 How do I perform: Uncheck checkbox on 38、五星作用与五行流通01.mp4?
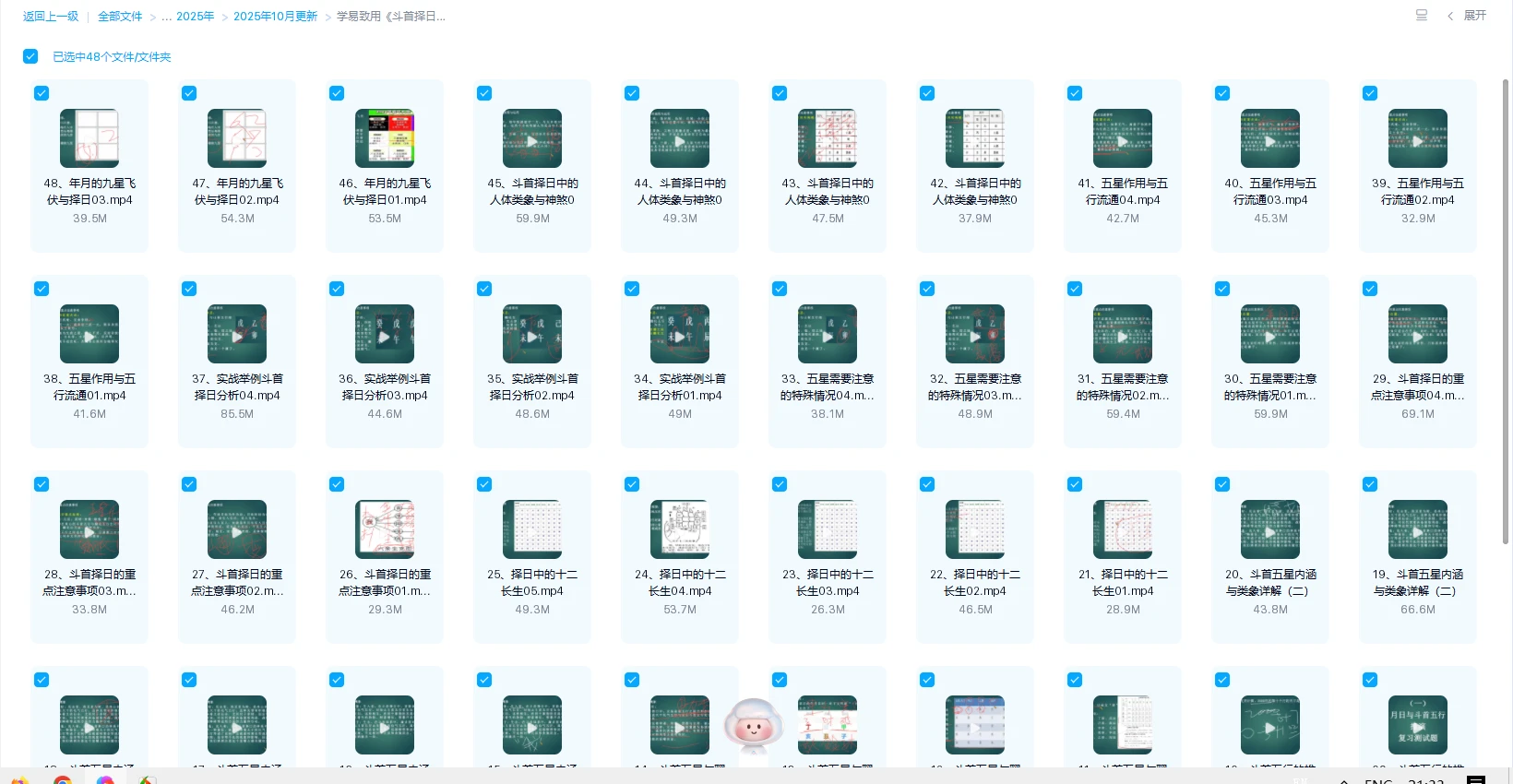pyautogui.click(x=42, y=289)
